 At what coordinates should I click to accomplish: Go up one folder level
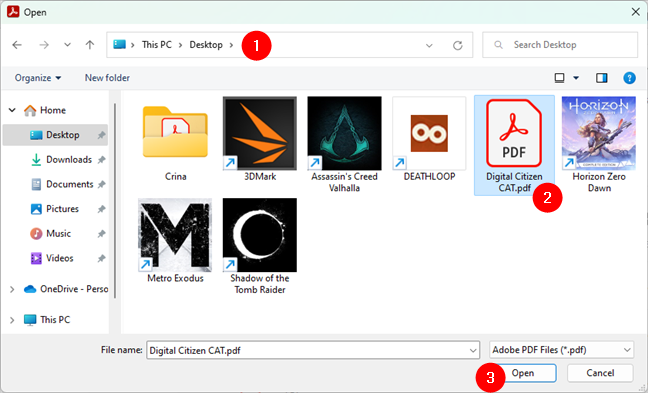(90, 45)
